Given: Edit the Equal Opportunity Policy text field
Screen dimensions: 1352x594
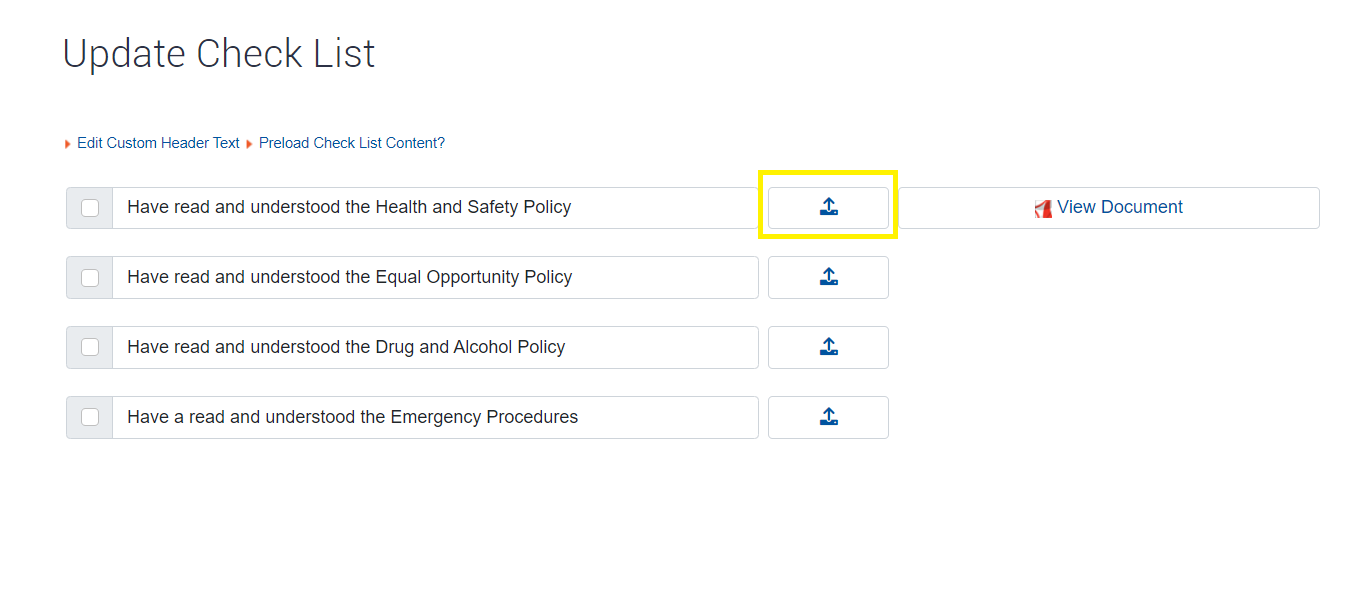Looking at the screenshot, I should [x=435, y=277].
